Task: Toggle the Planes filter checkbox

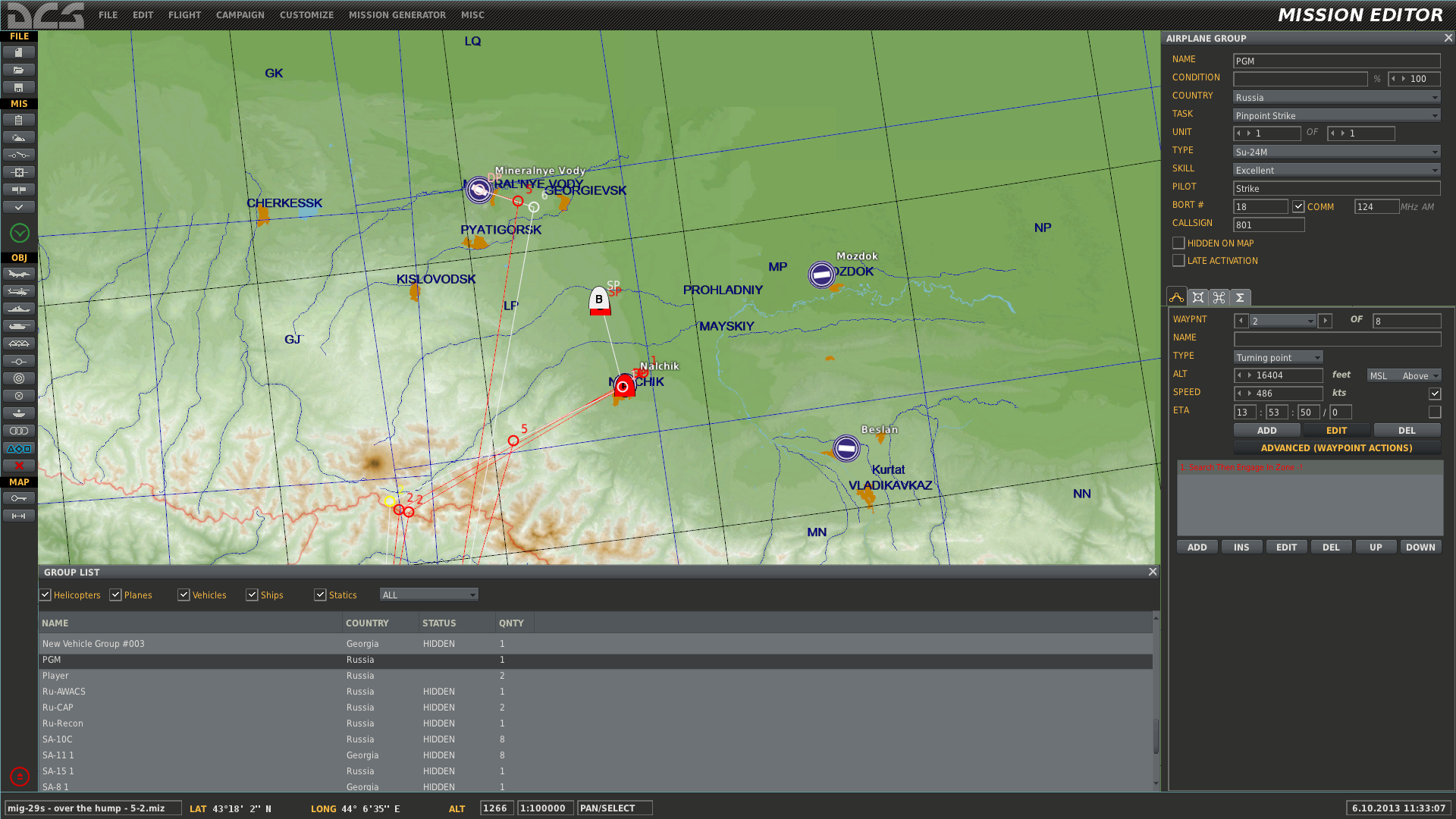Action: (x=115, y=595)
